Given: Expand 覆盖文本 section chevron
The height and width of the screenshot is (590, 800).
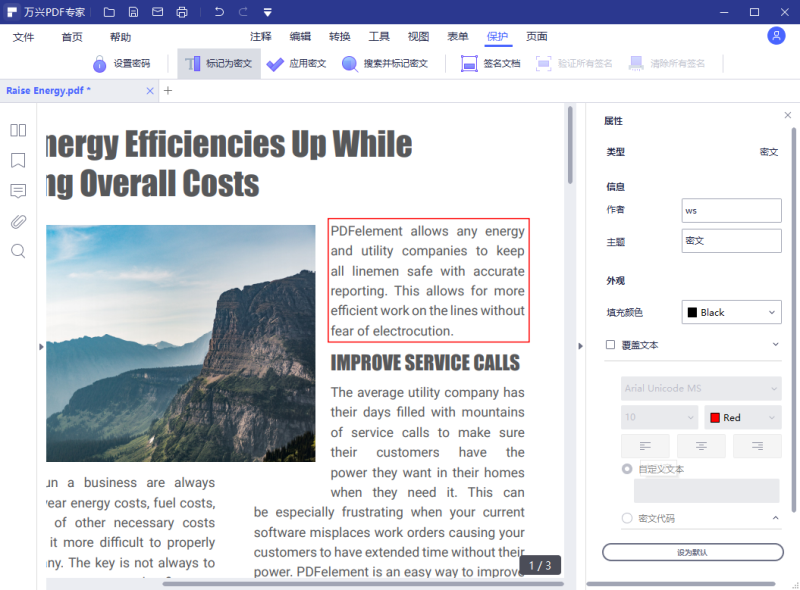Looking at the screenshot, I should (775, 345).
